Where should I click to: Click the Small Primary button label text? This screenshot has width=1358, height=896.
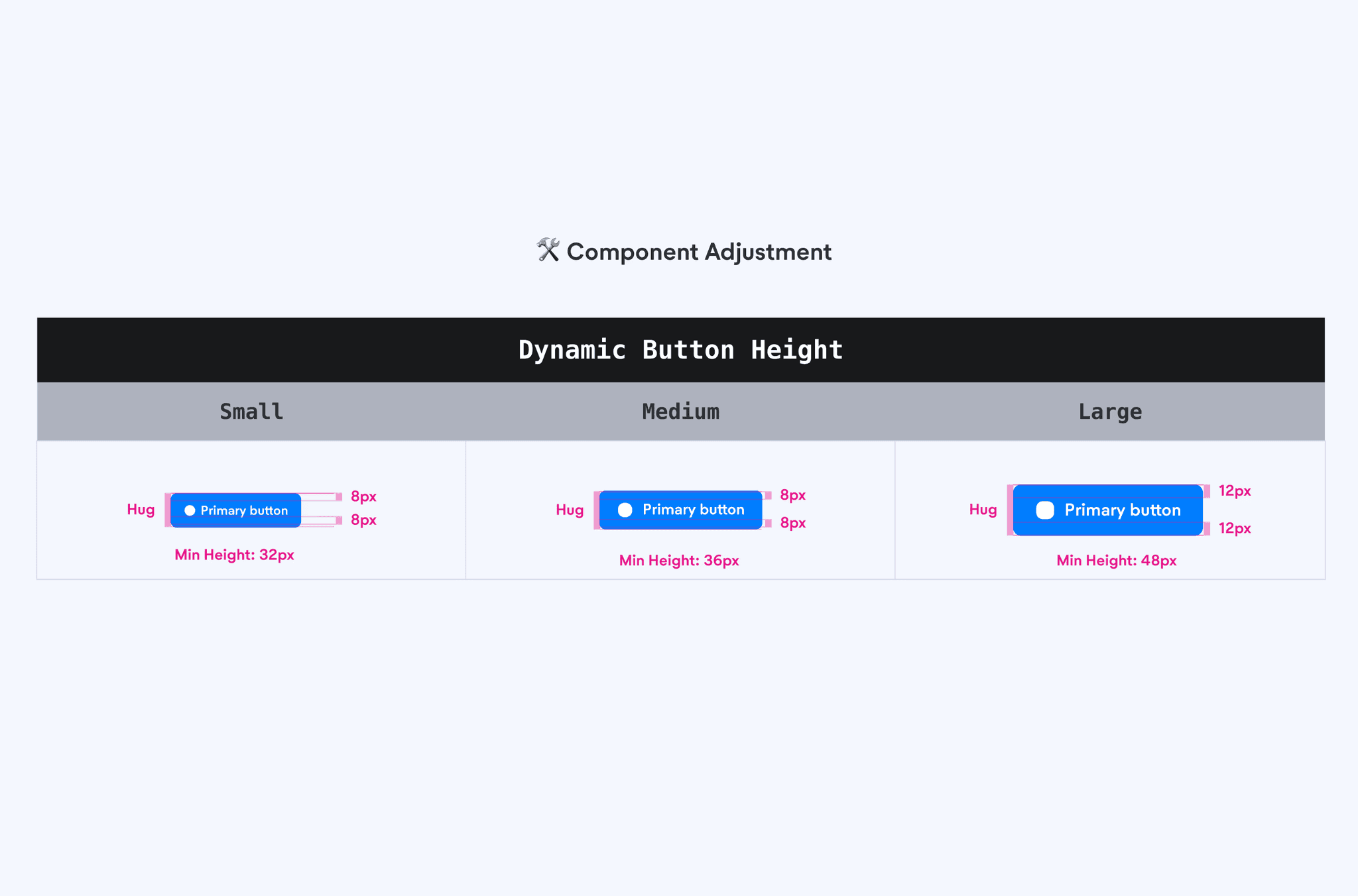[x=244, y=510]
